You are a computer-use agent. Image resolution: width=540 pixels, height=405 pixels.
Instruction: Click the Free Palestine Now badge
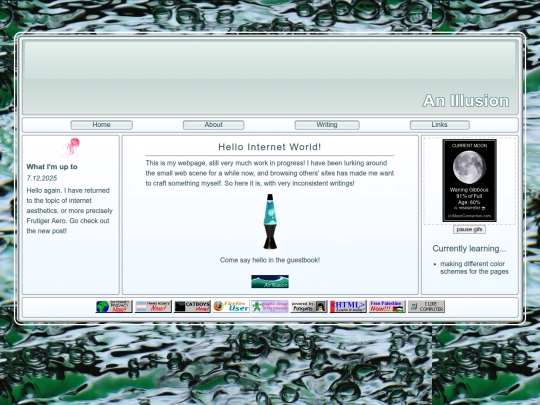387,306
